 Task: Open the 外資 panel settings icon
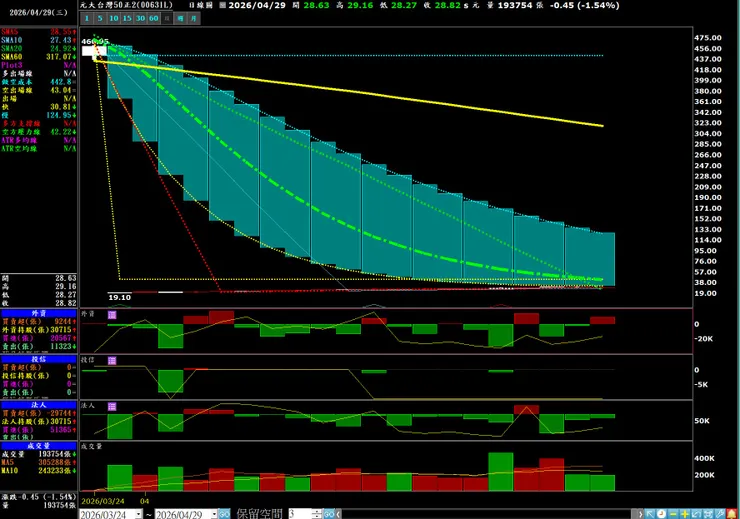point(112,315)
